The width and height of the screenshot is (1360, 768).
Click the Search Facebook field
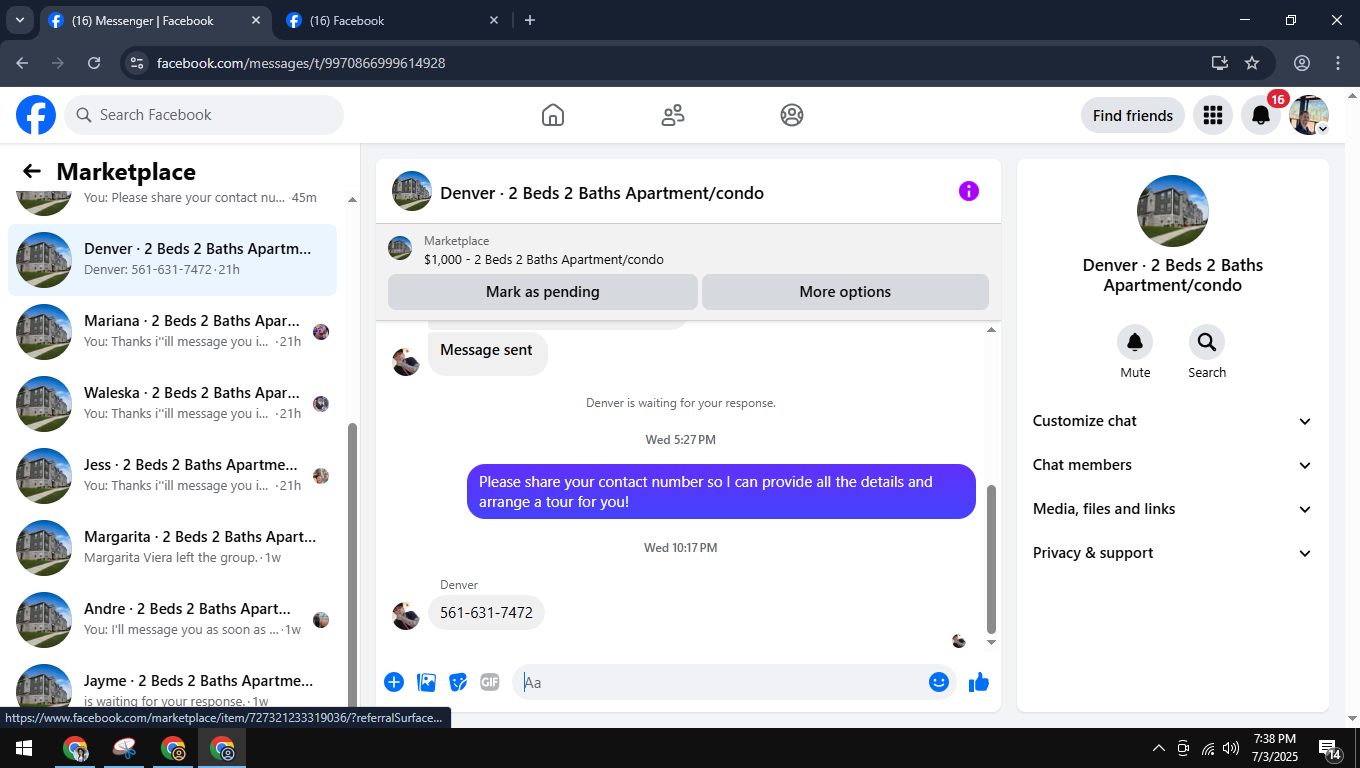[x=204, y=115]
